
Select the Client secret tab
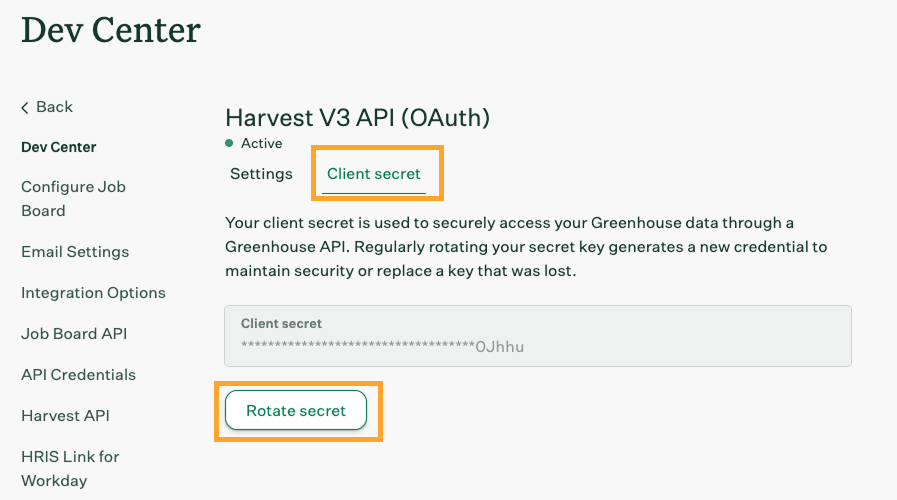point(374,174)
